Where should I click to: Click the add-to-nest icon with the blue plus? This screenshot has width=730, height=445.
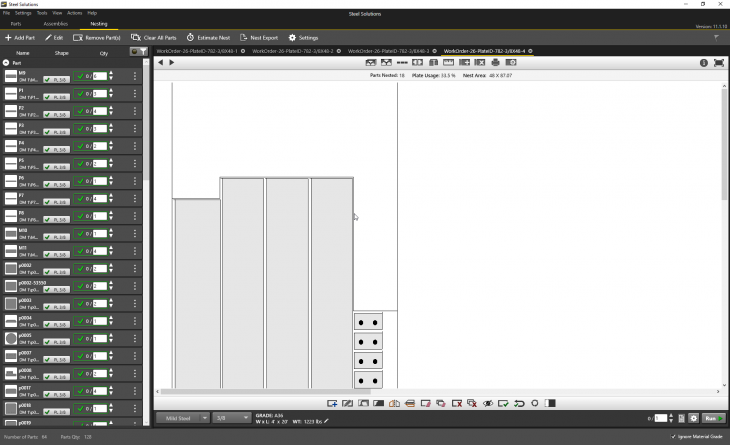click(332, 404)
